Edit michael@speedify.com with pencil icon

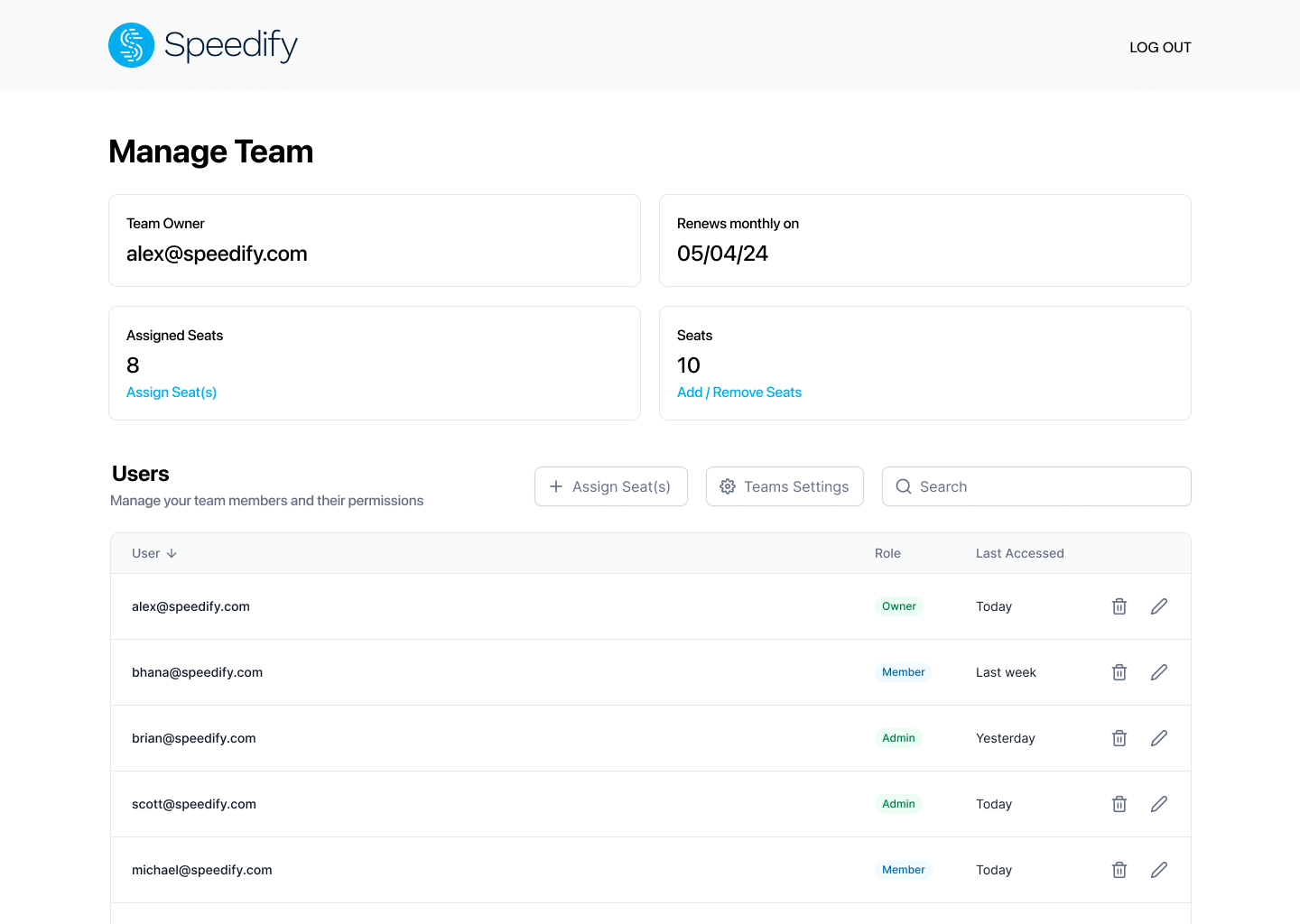point(1159,870)
